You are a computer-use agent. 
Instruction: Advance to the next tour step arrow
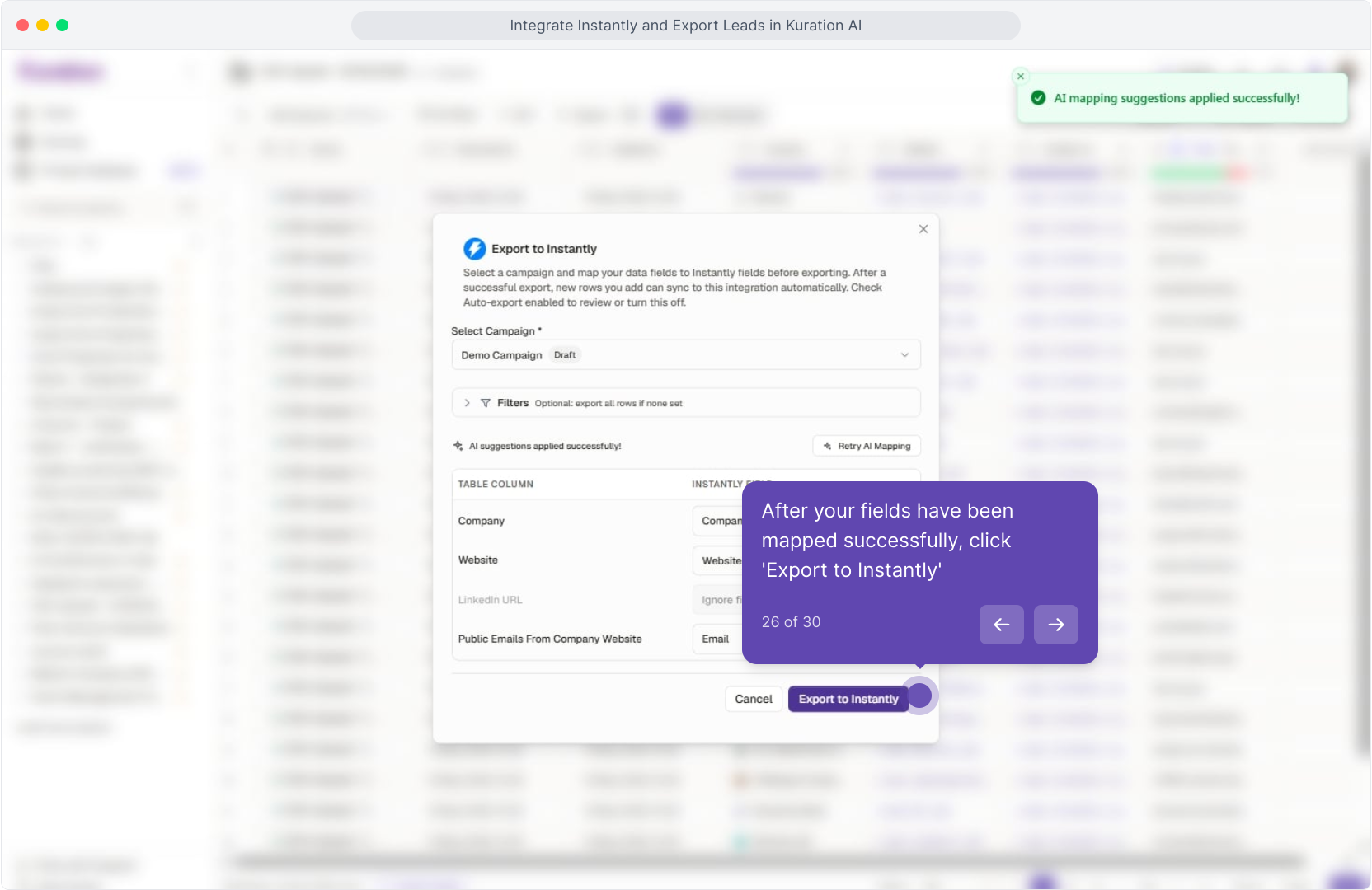click(x=1056, y=625)
